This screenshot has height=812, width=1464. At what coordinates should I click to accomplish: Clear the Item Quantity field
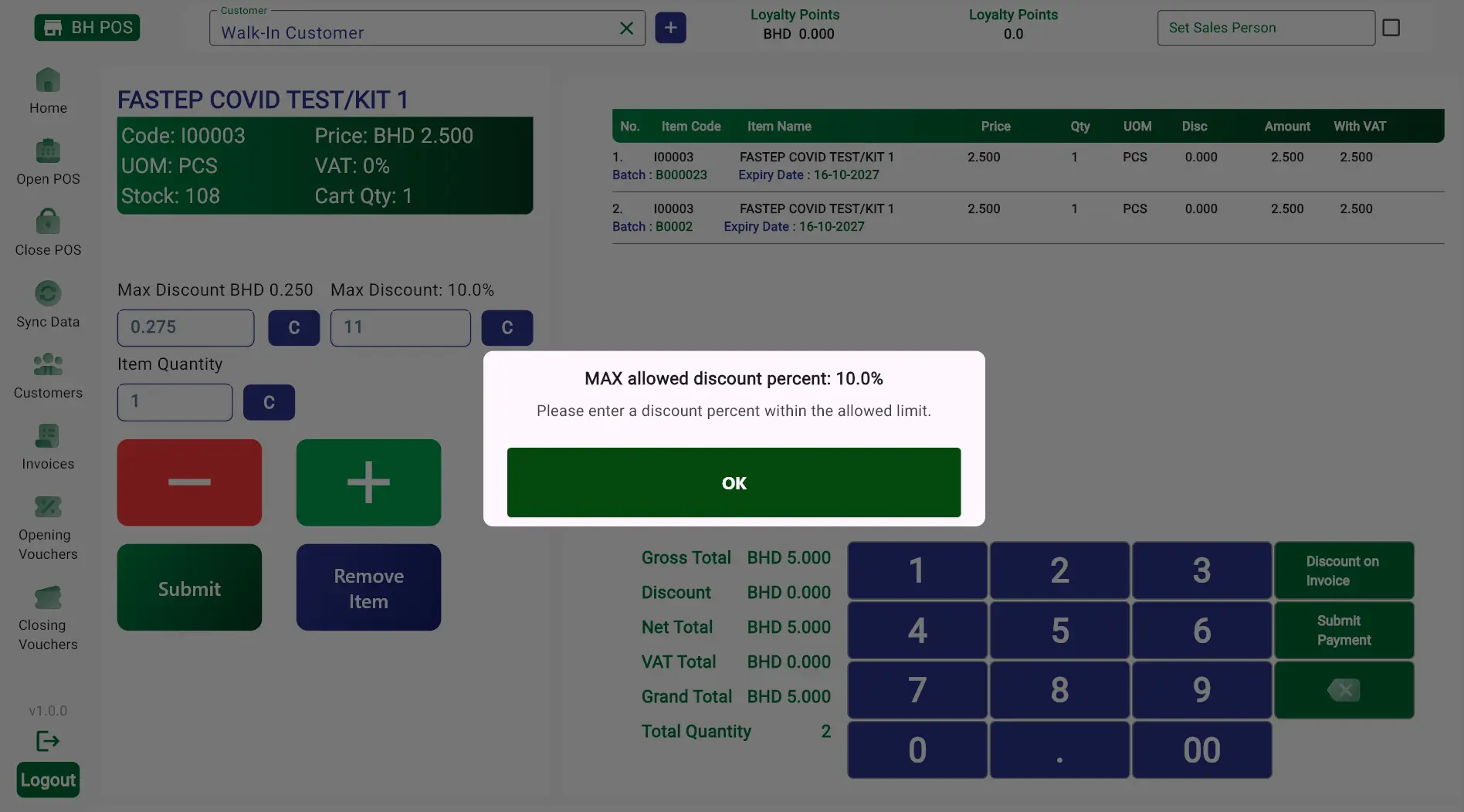pos(269,401)
